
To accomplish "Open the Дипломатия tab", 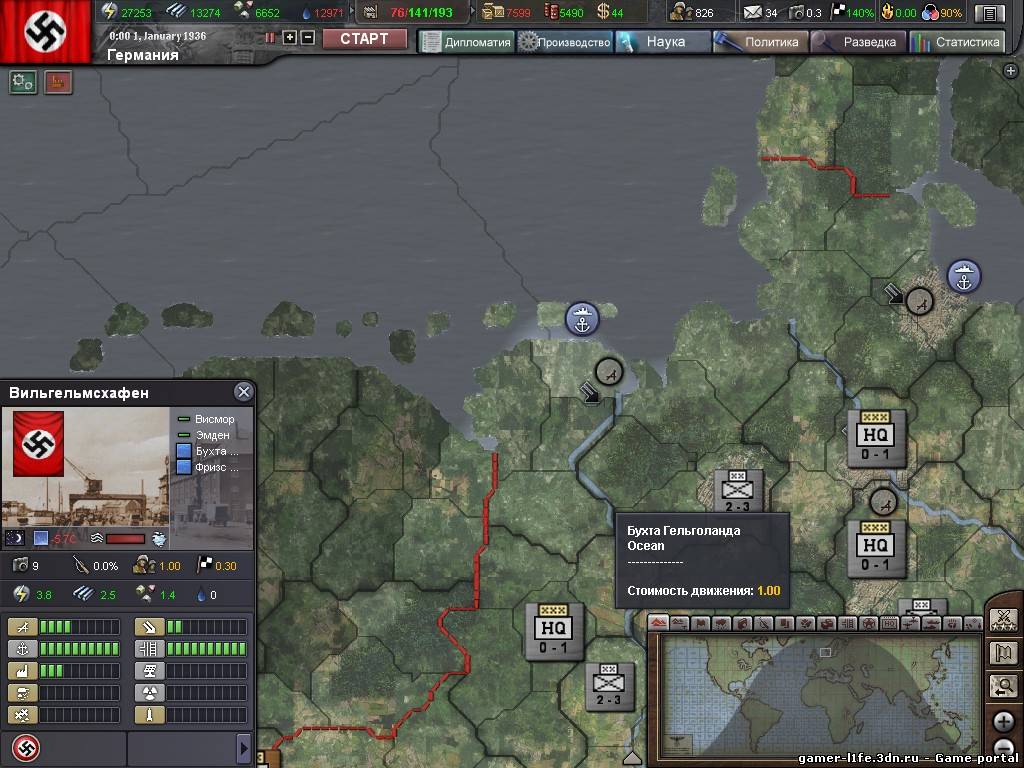I will coord(466,42).
